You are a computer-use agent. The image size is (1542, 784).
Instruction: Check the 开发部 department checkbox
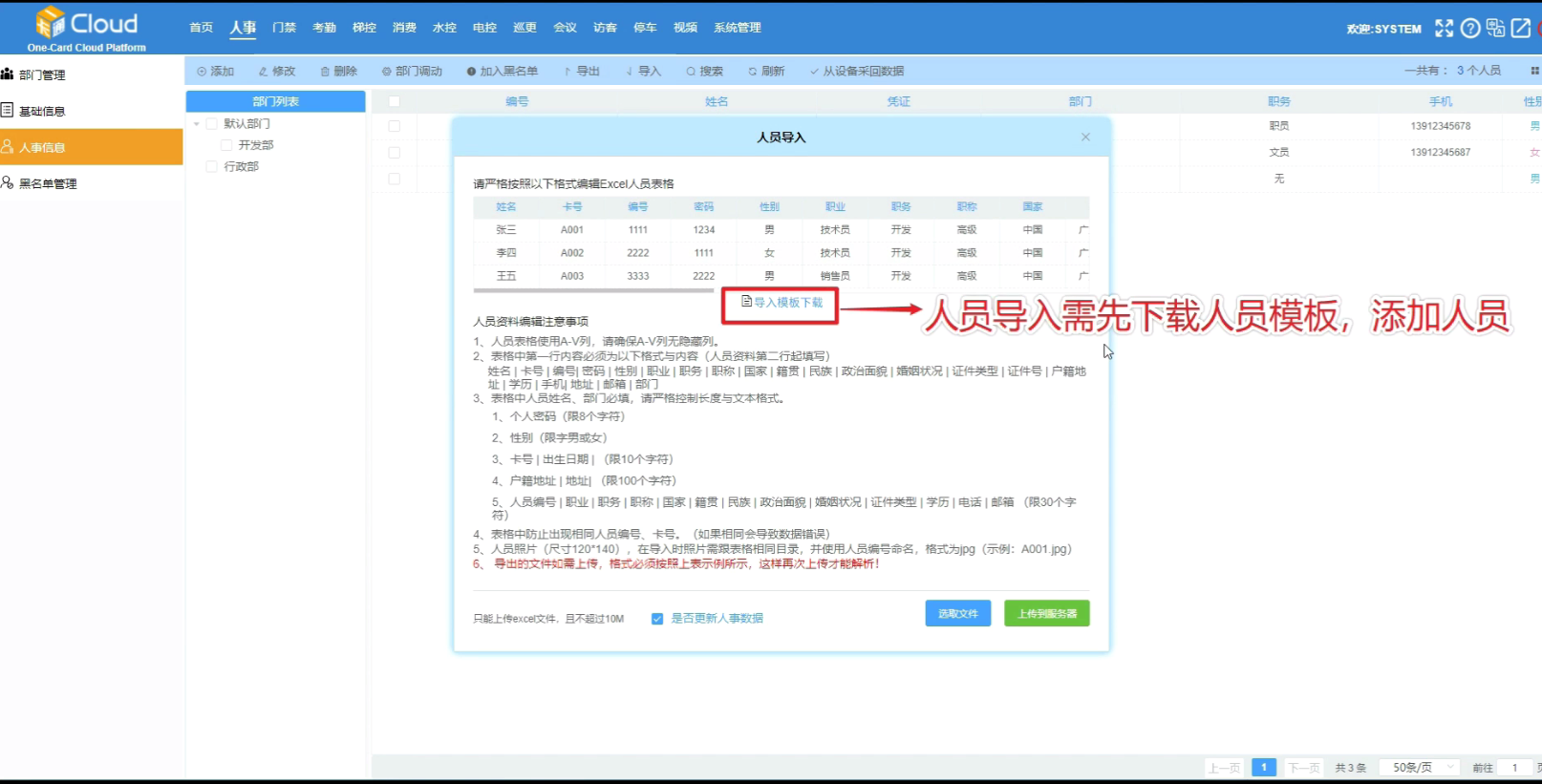tap(226, 145)
